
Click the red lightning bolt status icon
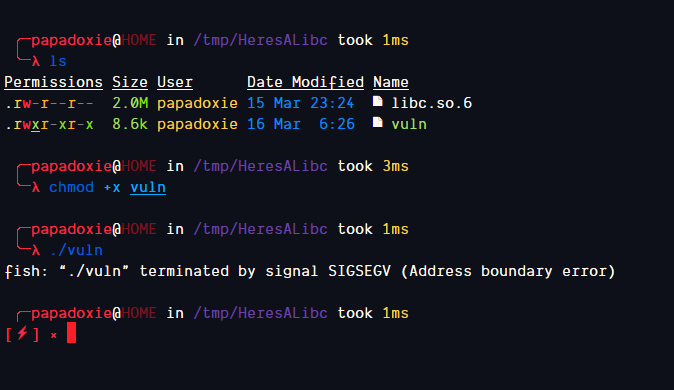[22, 333]
